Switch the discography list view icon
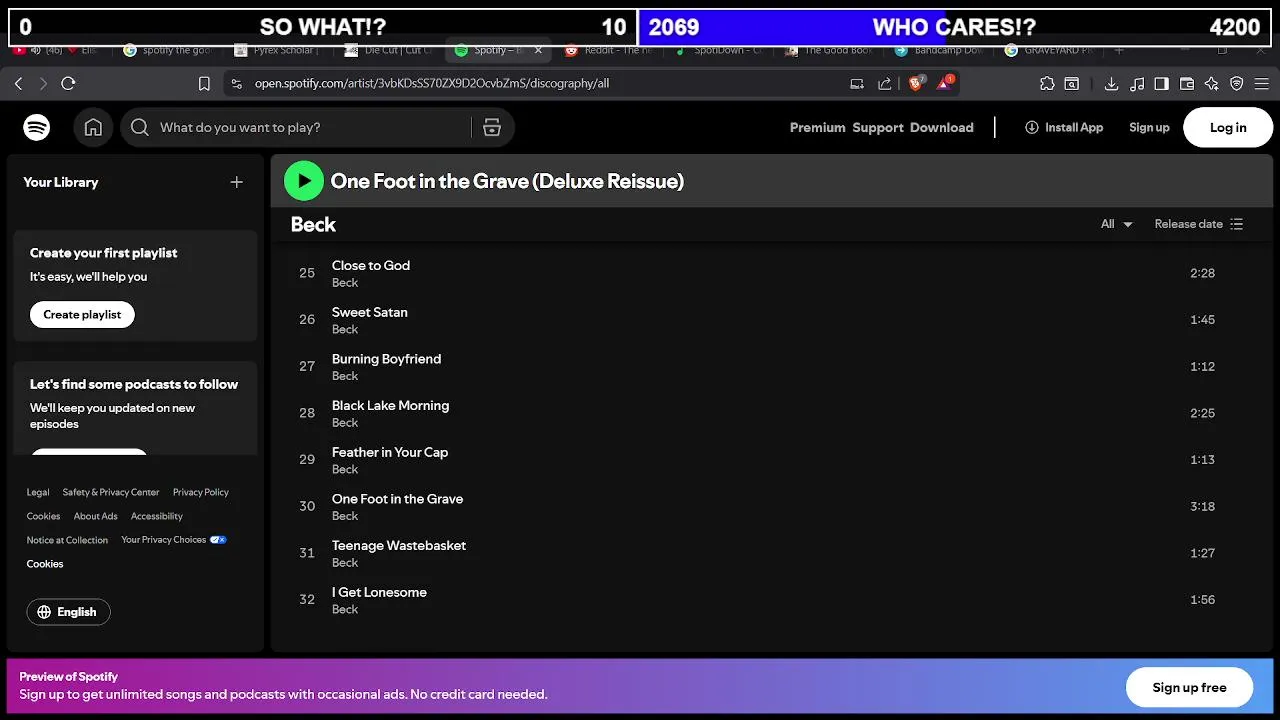The height and width of the screenshot is (720, 1280). pos(1237,224)
